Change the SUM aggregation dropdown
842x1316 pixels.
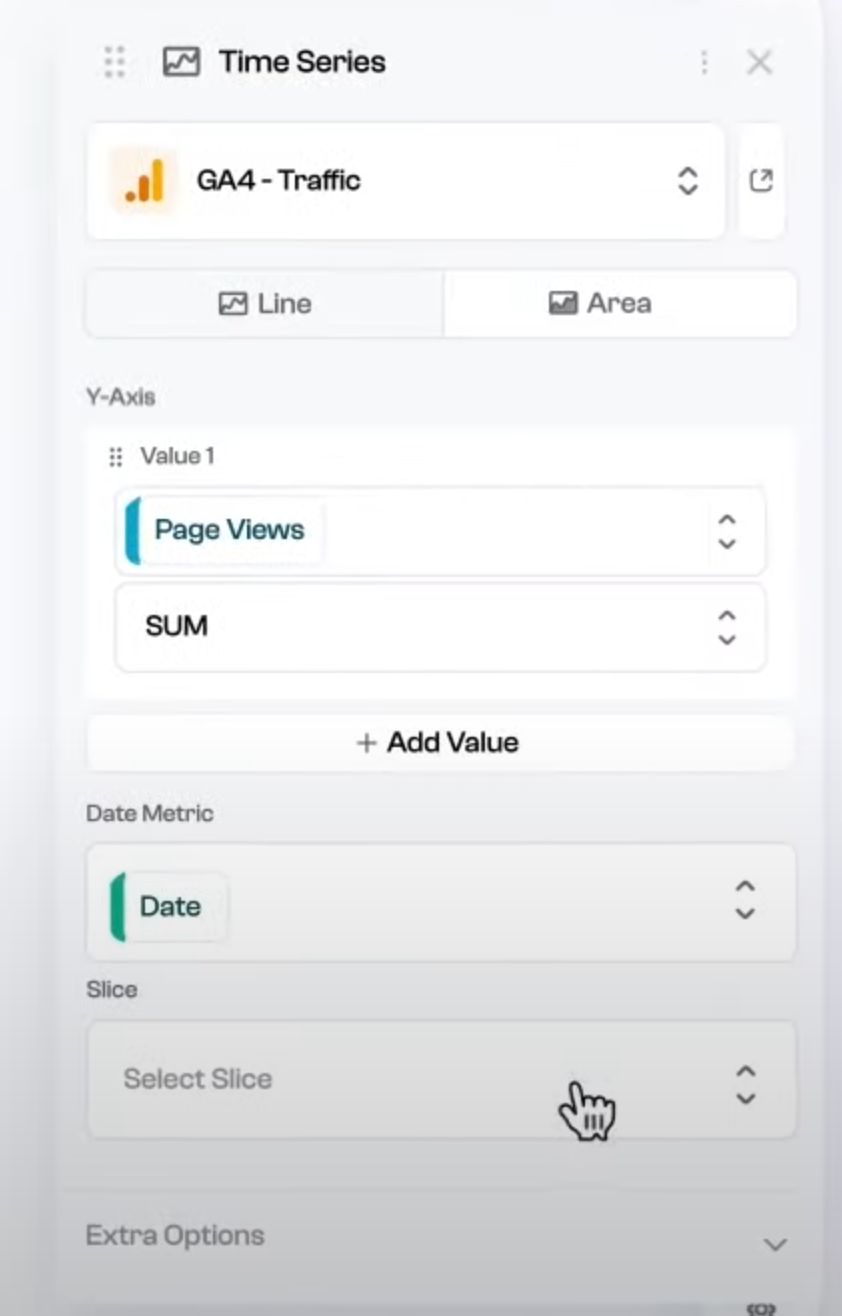(x=727, y=627)
